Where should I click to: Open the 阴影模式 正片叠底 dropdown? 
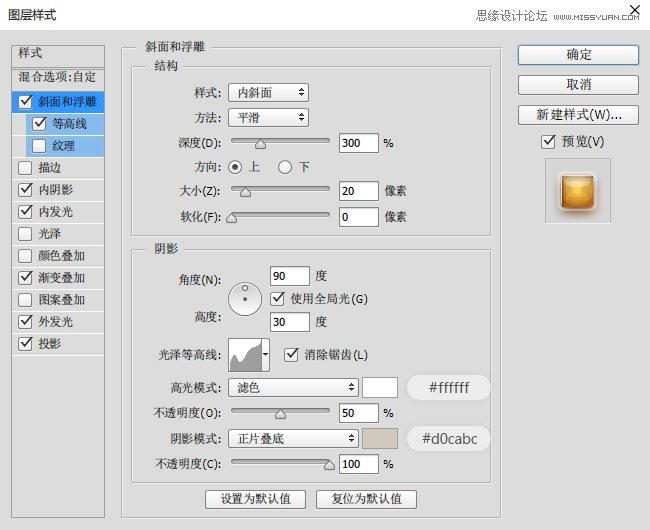click(293, 438)
